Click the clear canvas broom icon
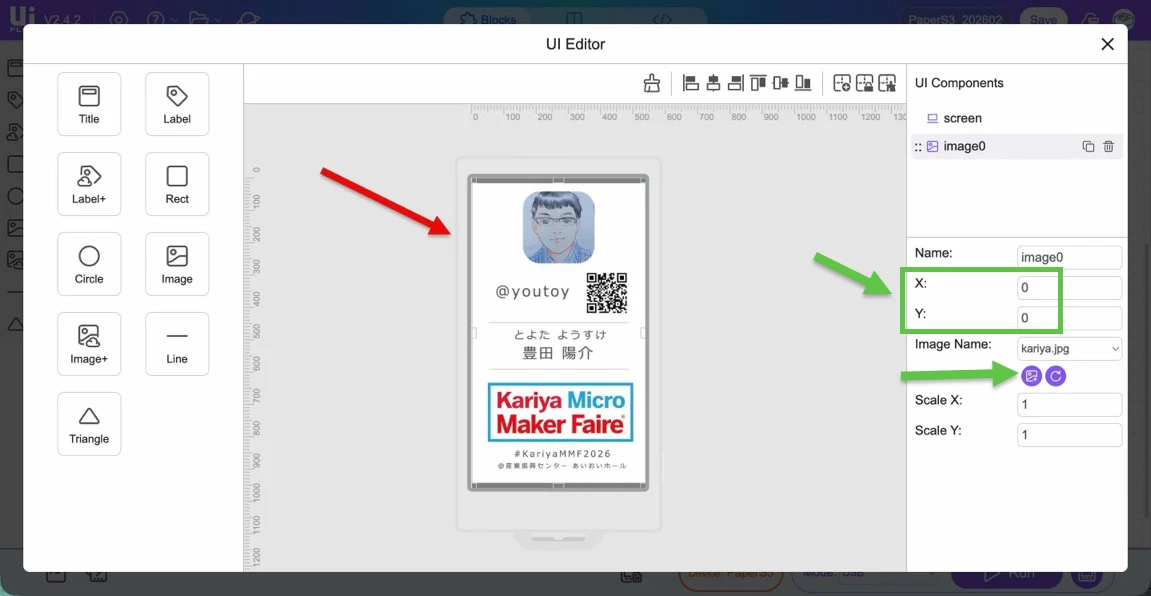1151x596 pixels. click(x=652, y=83)
